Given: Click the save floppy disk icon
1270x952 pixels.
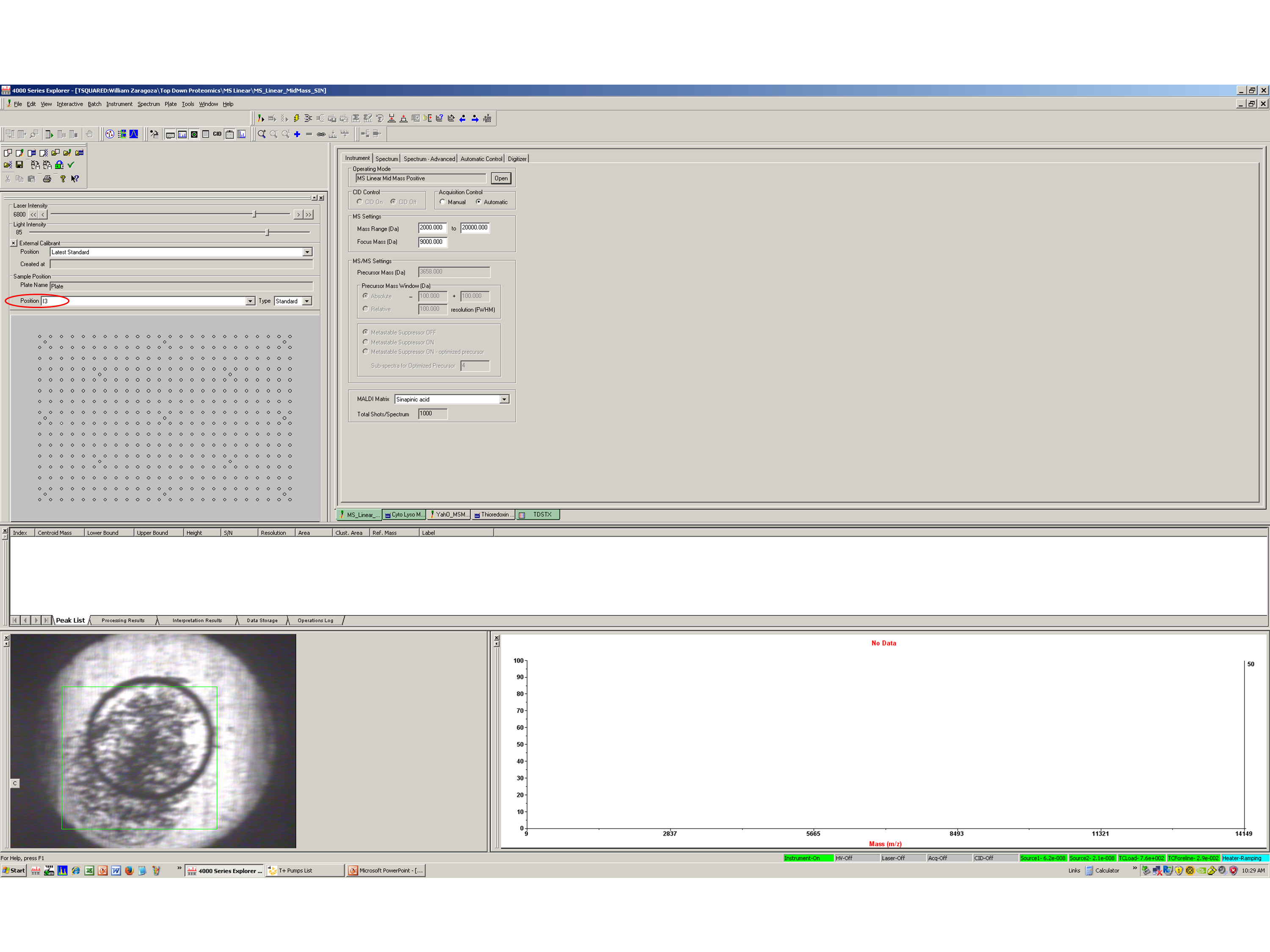Looking at the screenshot, I should [19, 165].
